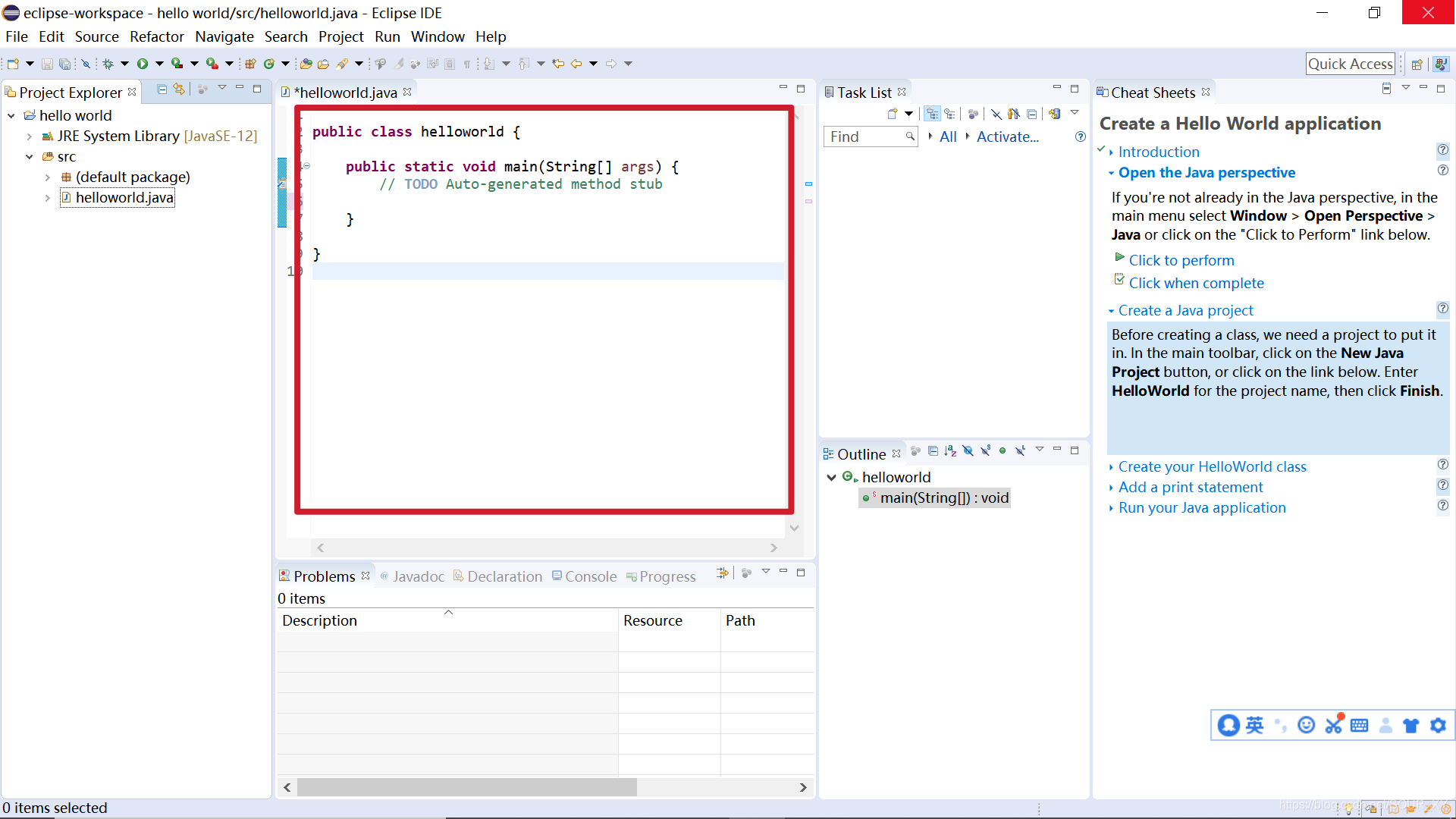
Task: Click the Save icon in the main toolbar
Action: click(47, 64)
